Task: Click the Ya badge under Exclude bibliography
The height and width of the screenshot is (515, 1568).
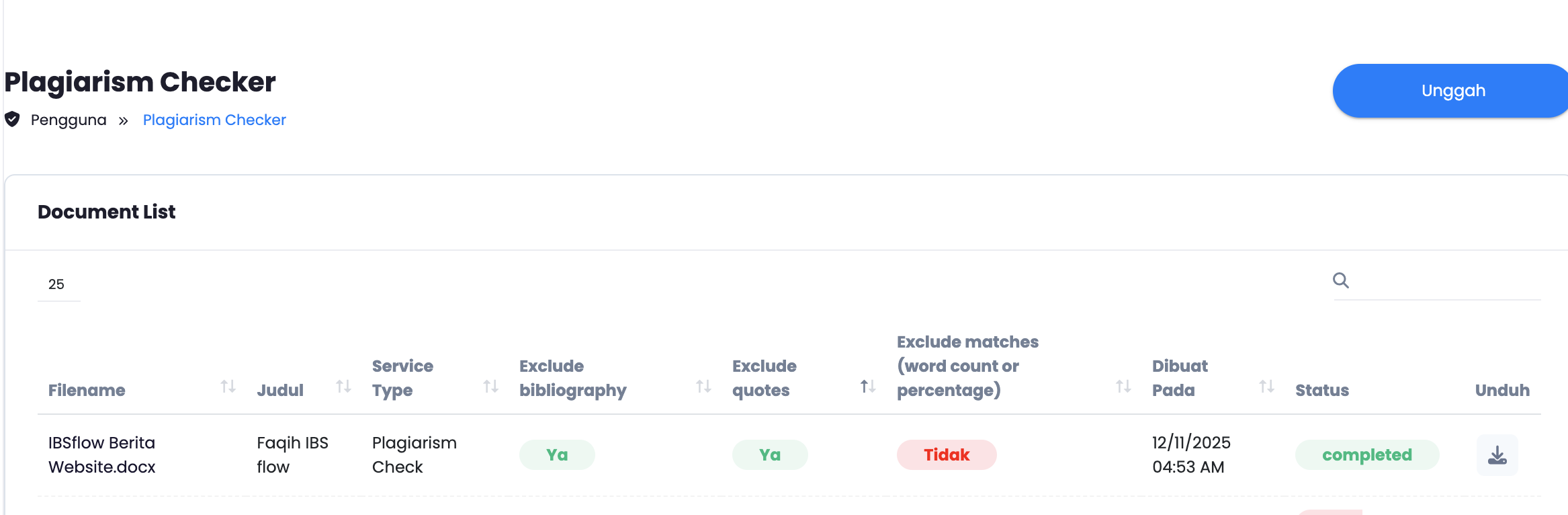Action: [557, 455]
